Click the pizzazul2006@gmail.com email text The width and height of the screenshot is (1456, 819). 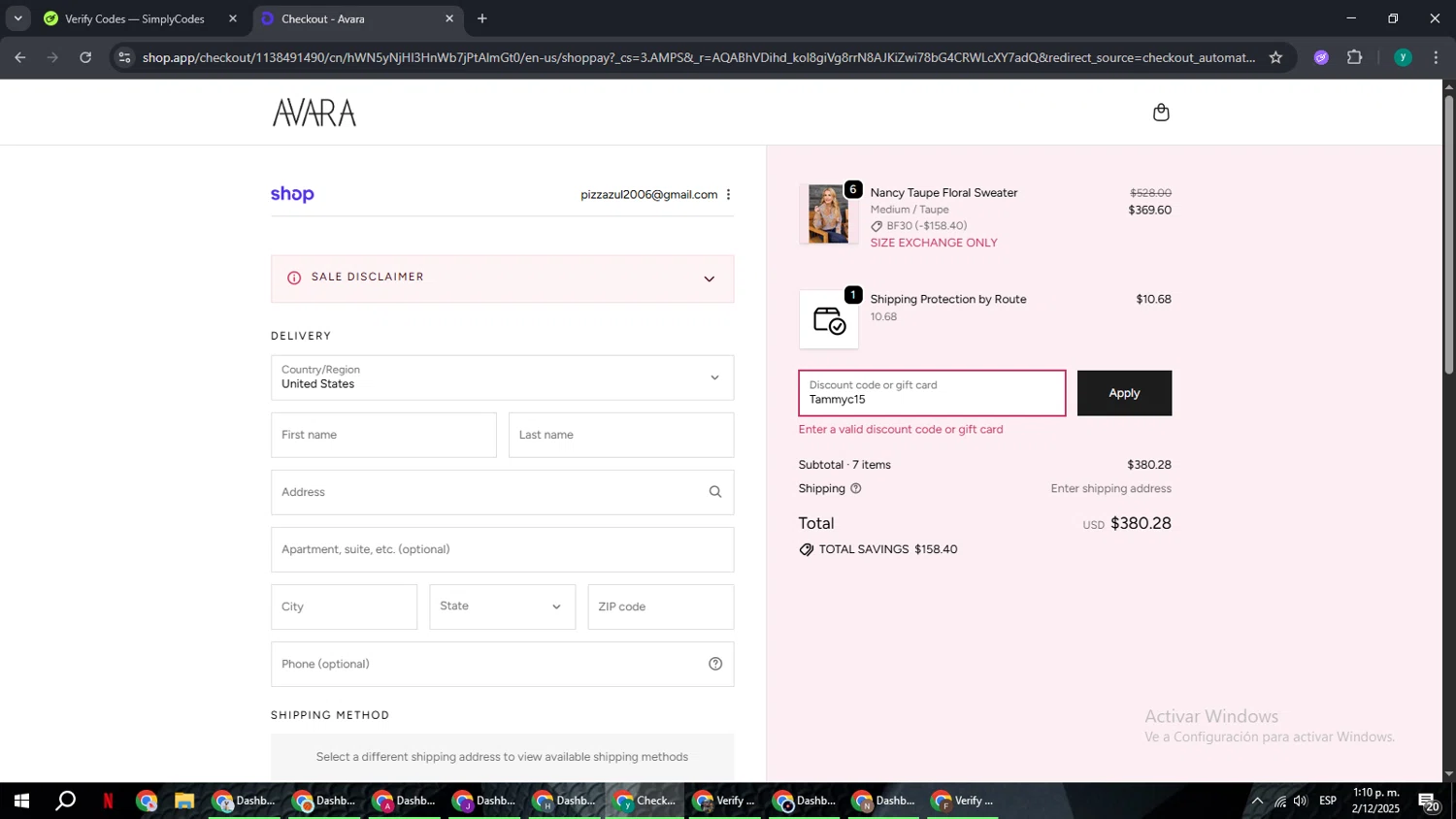649,195
